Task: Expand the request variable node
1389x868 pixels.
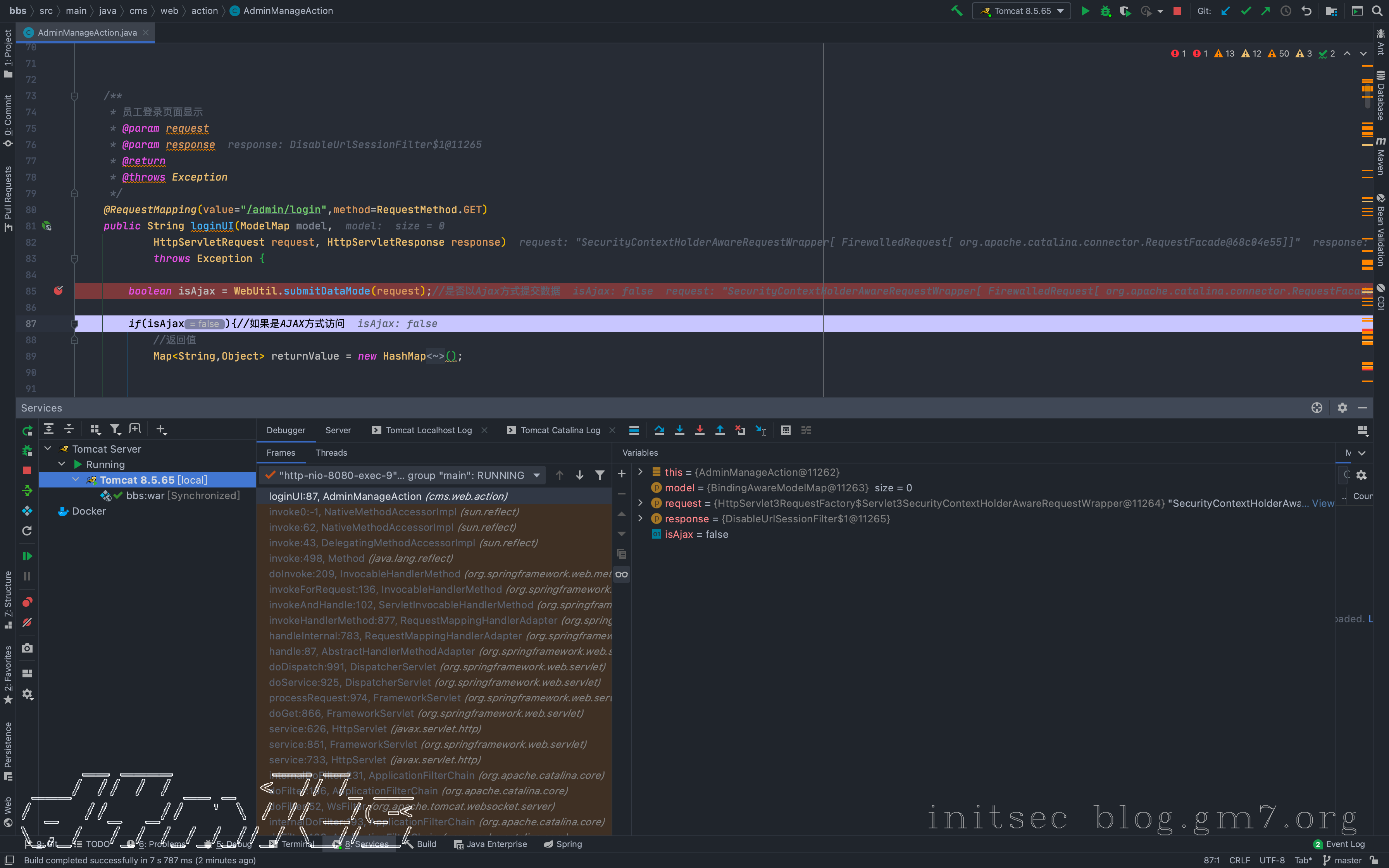Action: pyautogui.click(x=641, y=503)
